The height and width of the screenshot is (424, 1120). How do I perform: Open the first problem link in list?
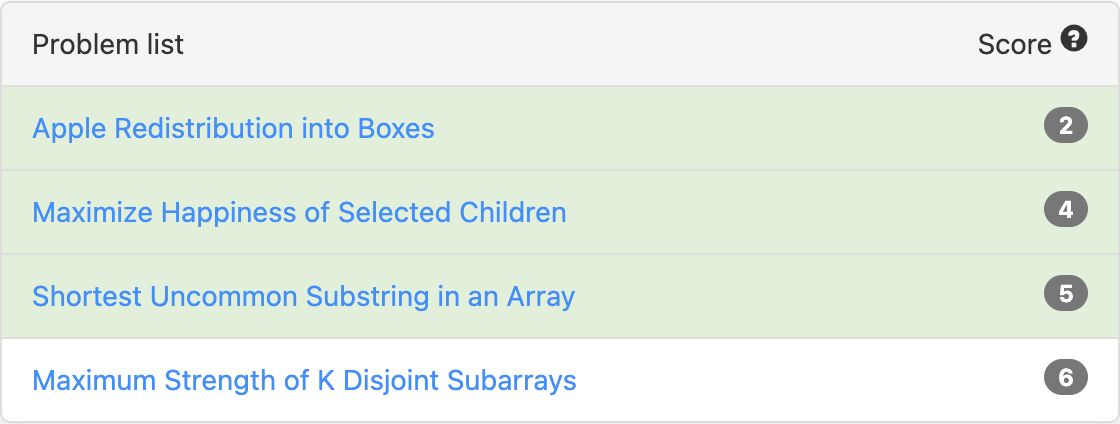pos(234,128)
